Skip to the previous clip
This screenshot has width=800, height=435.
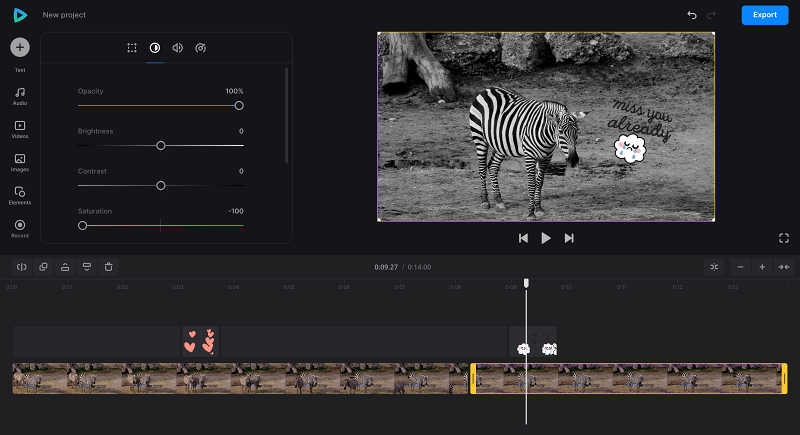[x=523, y=238]
